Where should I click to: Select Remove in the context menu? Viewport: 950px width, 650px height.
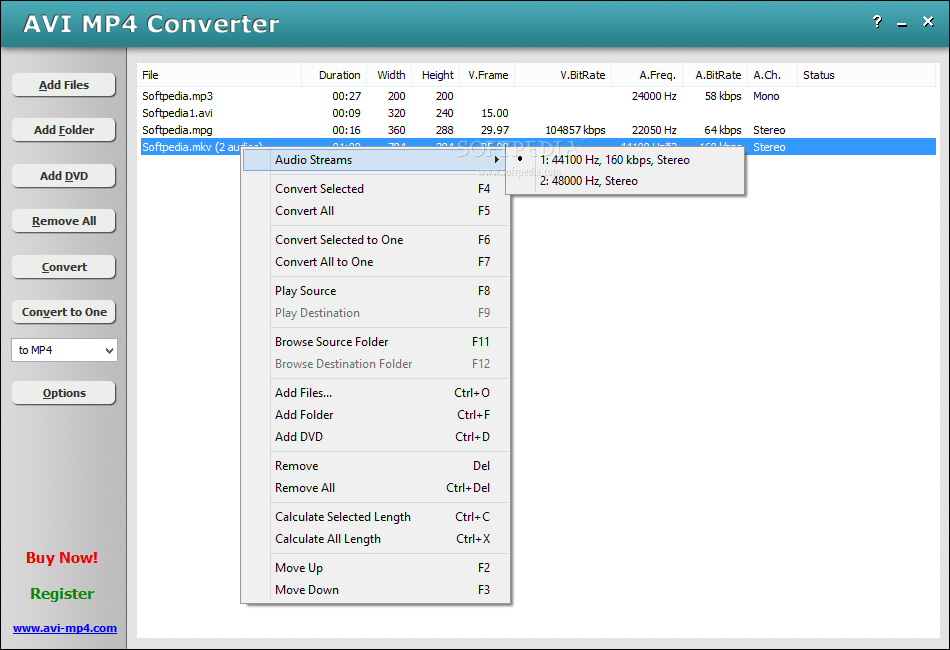[376, 466]
